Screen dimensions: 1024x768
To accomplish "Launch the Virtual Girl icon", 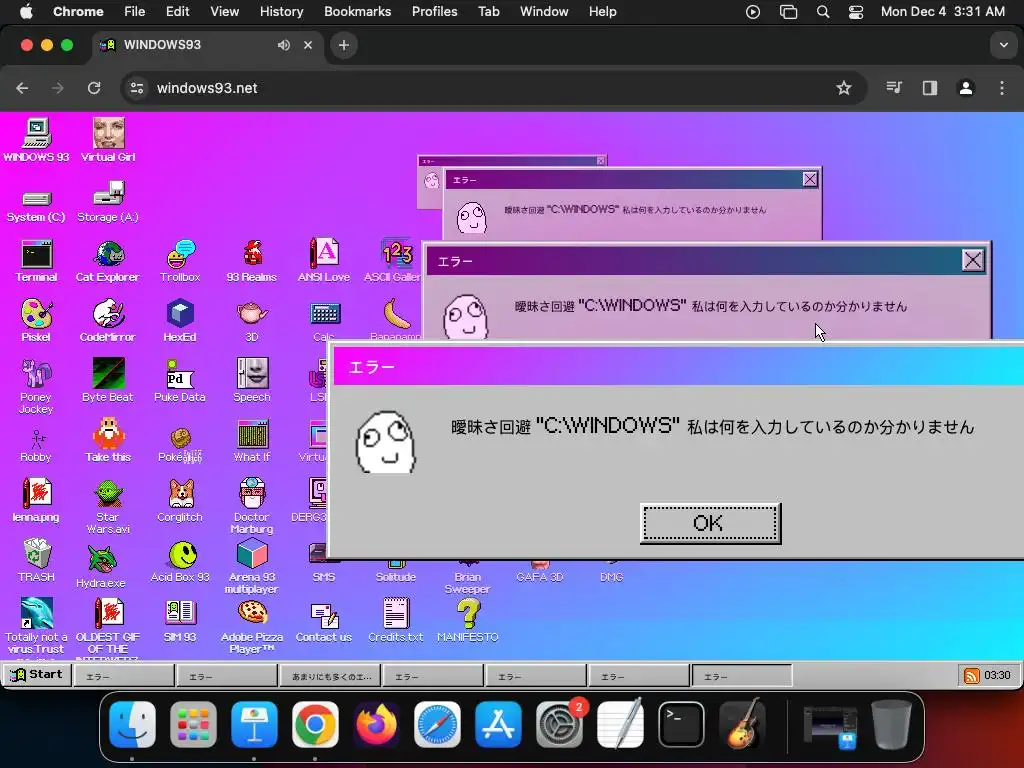I will tap(108, 140).
